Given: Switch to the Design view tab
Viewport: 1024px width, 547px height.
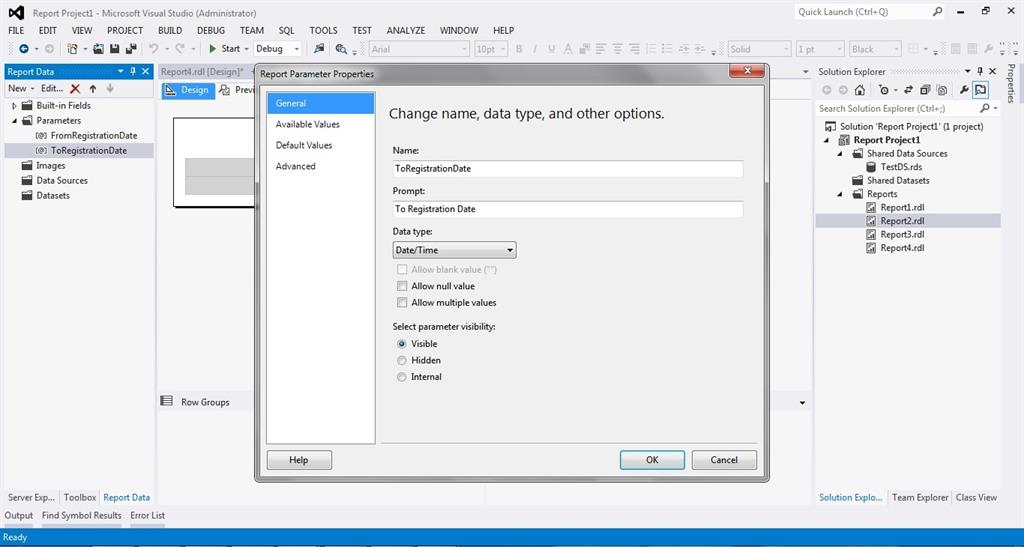Looking at the screenshot, I should (x=188, y=90).
